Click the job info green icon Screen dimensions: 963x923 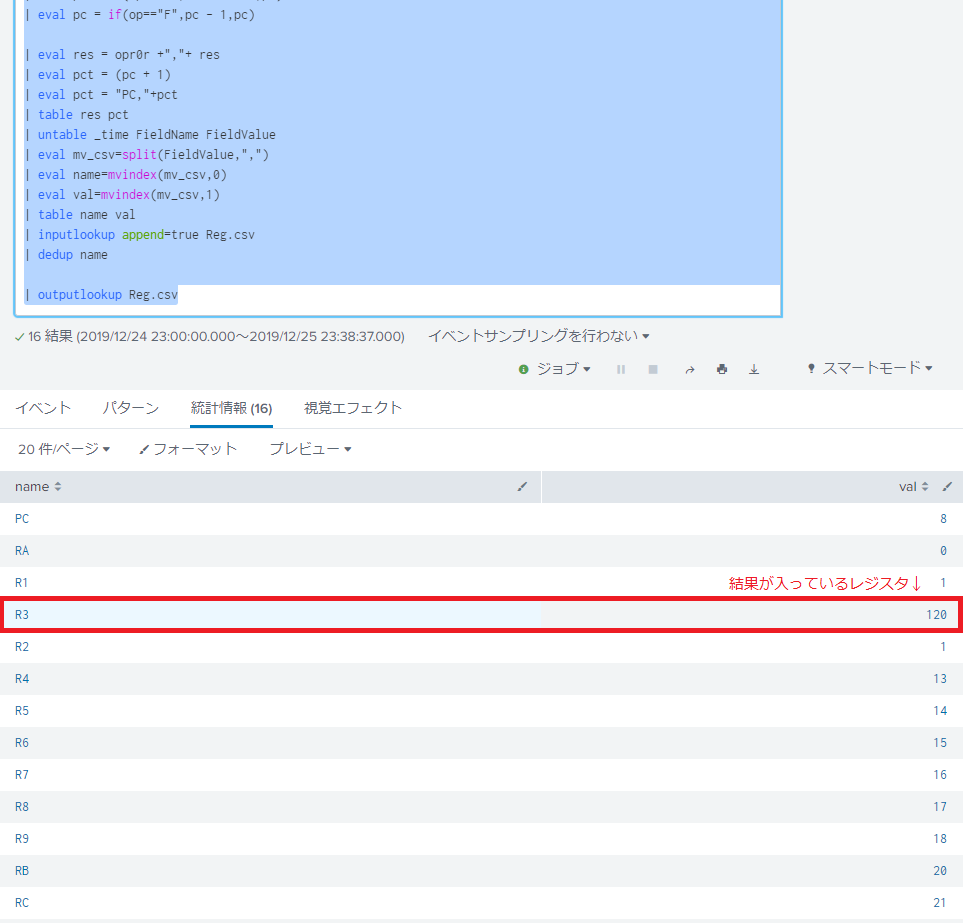pos(523,369)
